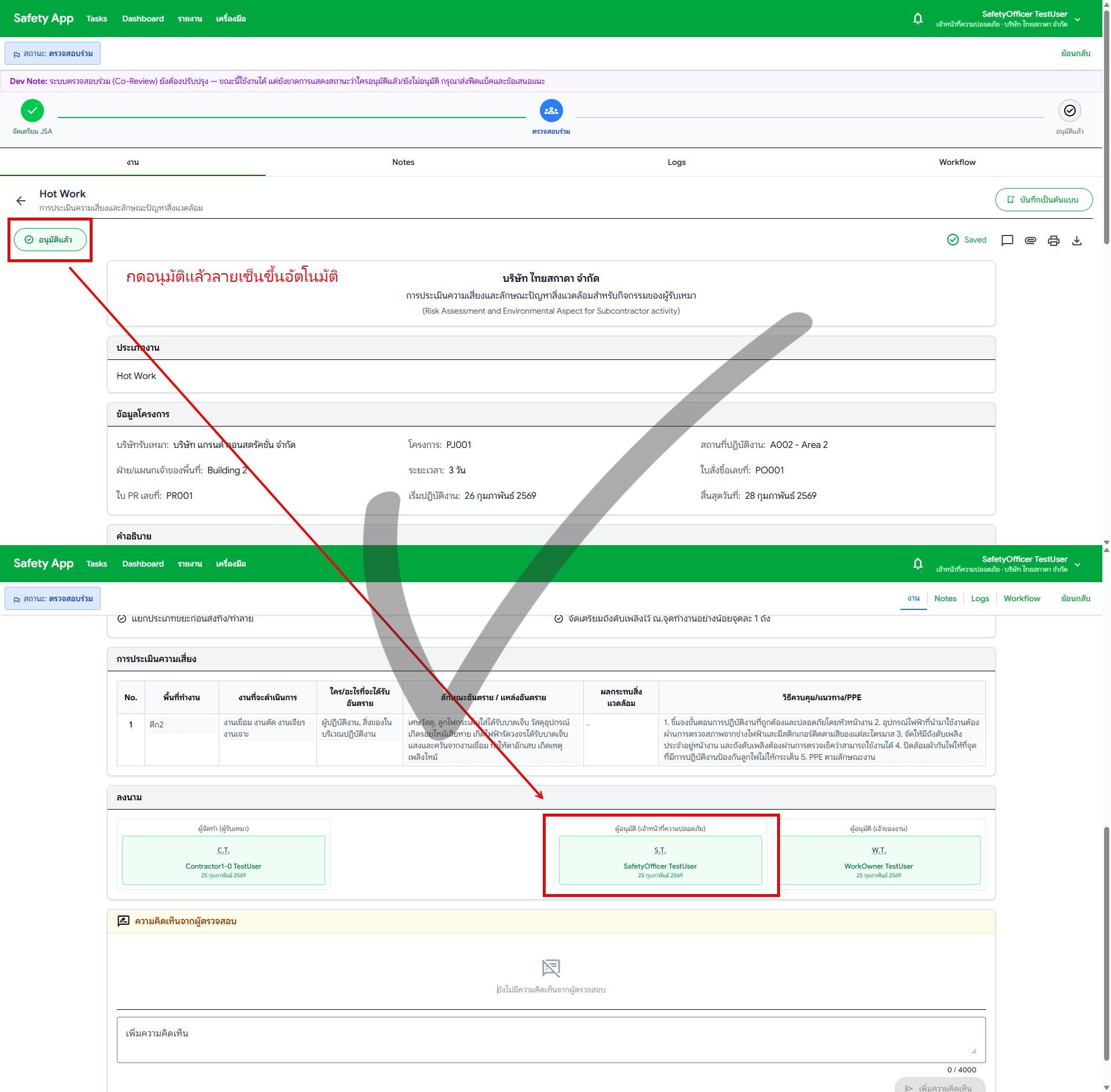
Task: Click the printer icon
Action: click(x=1053, y=240)
